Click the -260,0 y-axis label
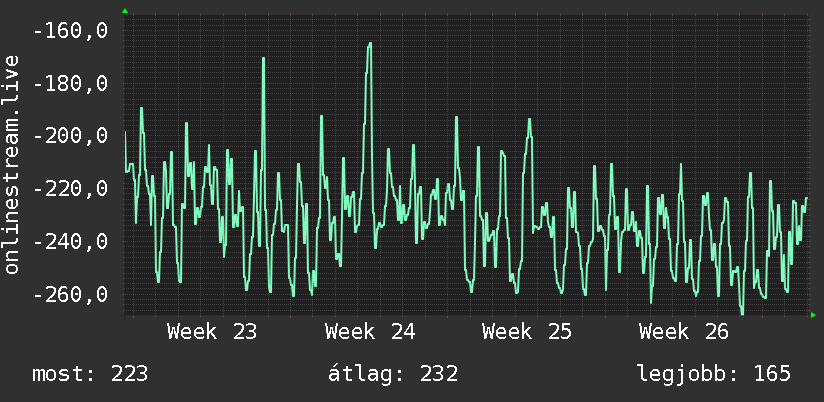 click(x=70, y=294)
